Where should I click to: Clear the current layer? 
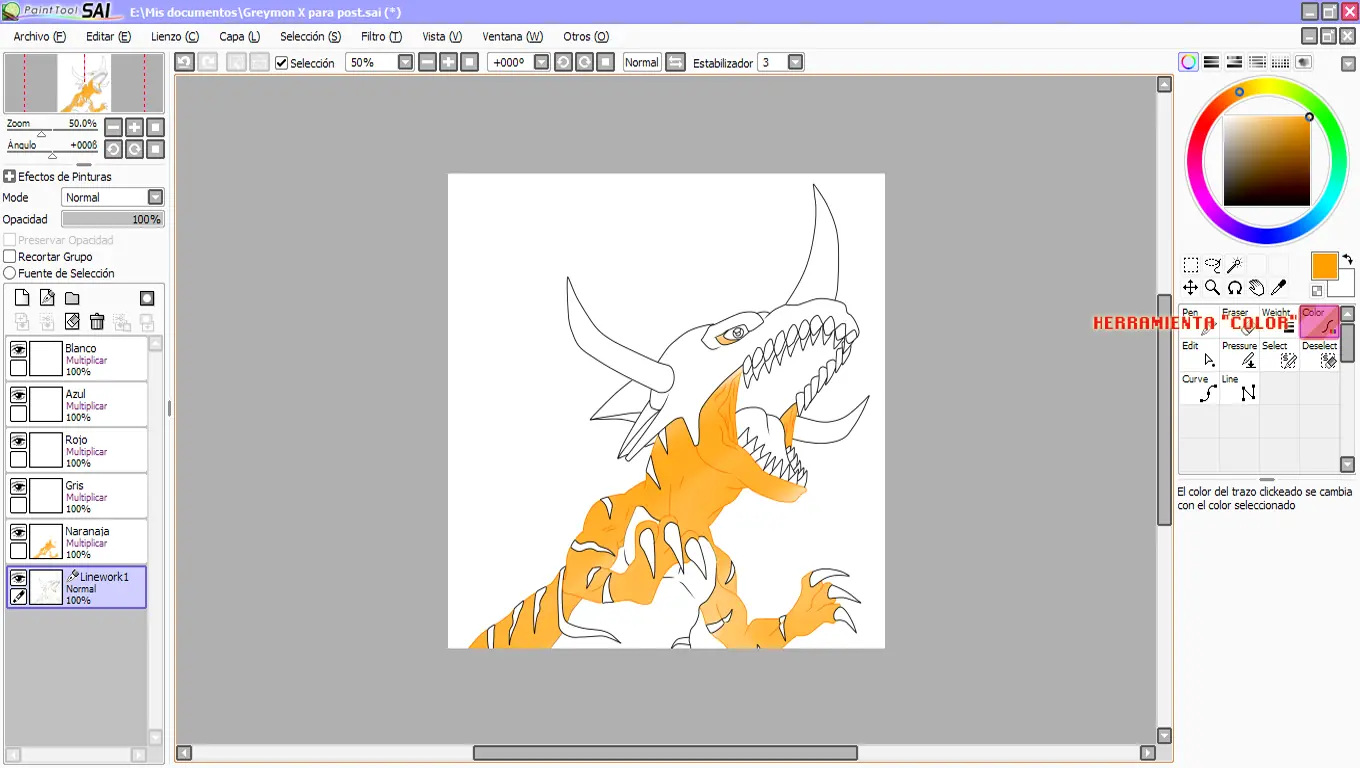click(x=72, y=321)
